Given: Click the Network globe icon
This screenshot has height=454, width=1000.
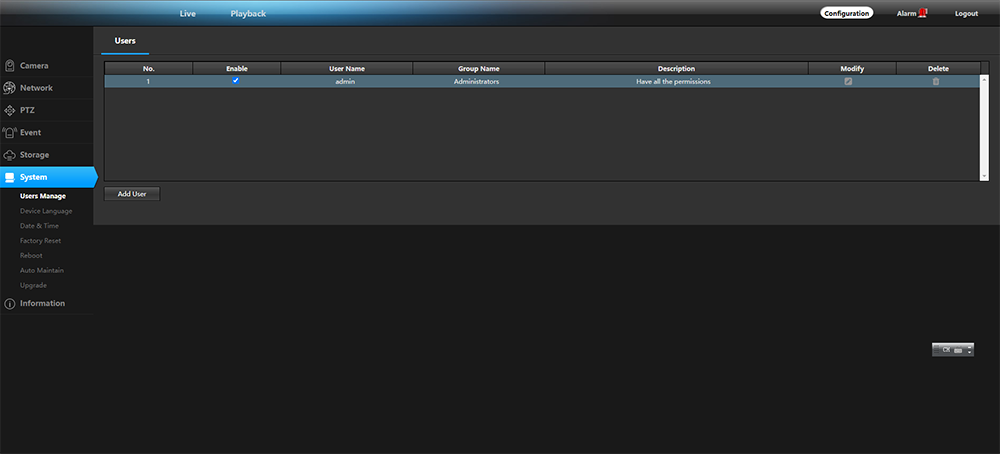Looking at the screenshot, I should (x=10, y=88).
